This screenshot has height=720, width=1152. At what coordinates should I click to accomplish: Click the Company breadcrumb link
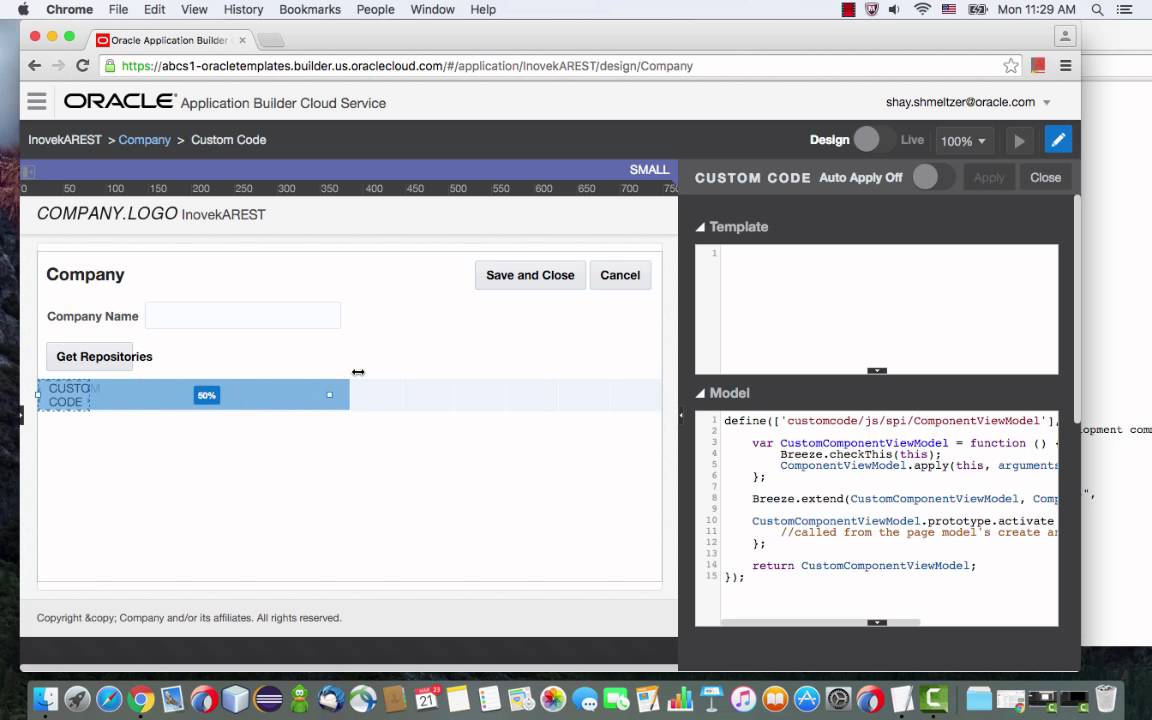pos(144,140)
